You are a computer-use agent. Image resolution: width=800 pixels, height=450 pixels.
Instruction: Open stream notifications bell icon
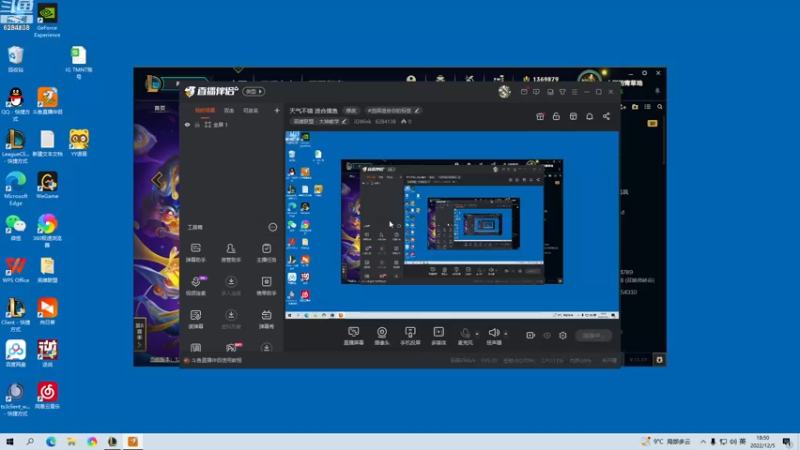[x=590, y=116]
